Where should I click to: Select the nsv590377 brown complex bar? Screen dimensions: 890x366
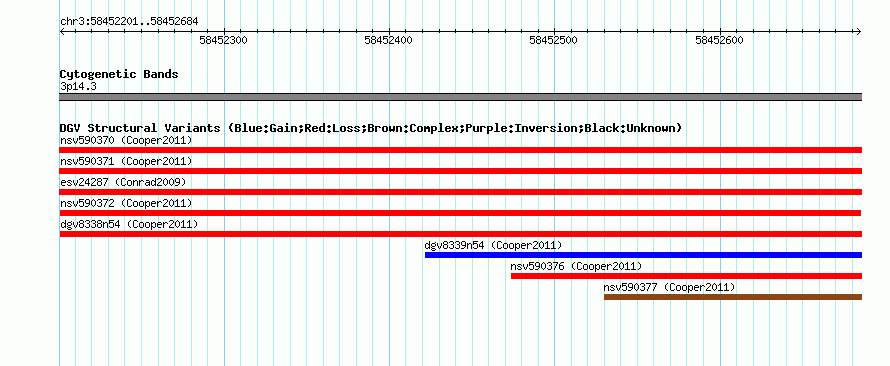pyautogui.click(x=733, y=297)
